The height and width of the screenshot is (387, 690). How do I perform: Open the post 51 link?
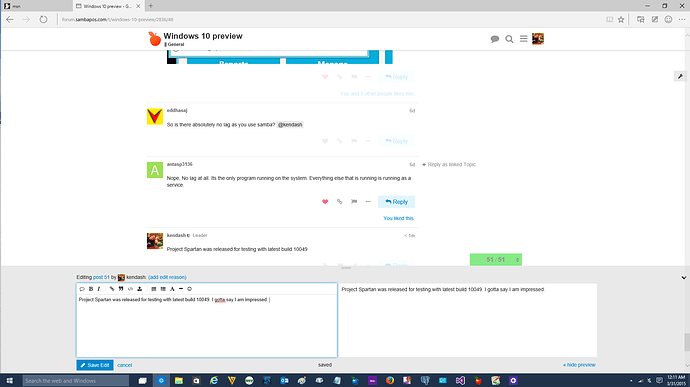(101, 277)
